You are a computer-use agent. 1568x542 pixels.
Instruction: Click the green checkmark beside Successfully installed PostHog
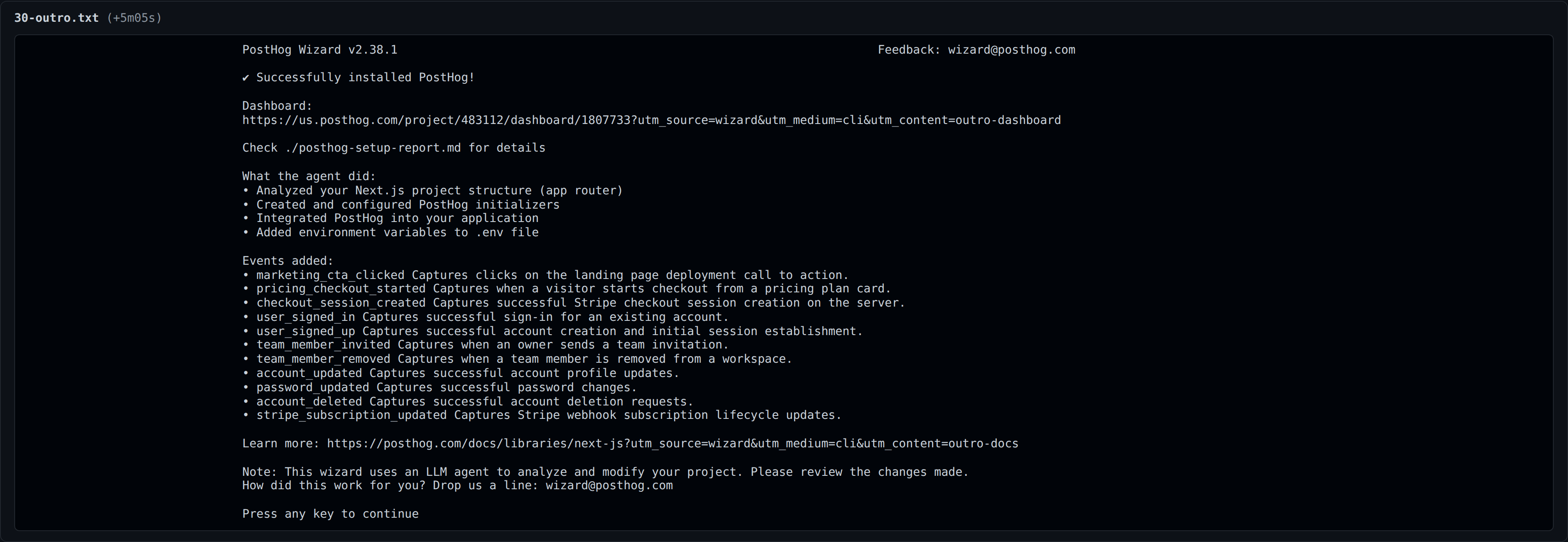246,77
